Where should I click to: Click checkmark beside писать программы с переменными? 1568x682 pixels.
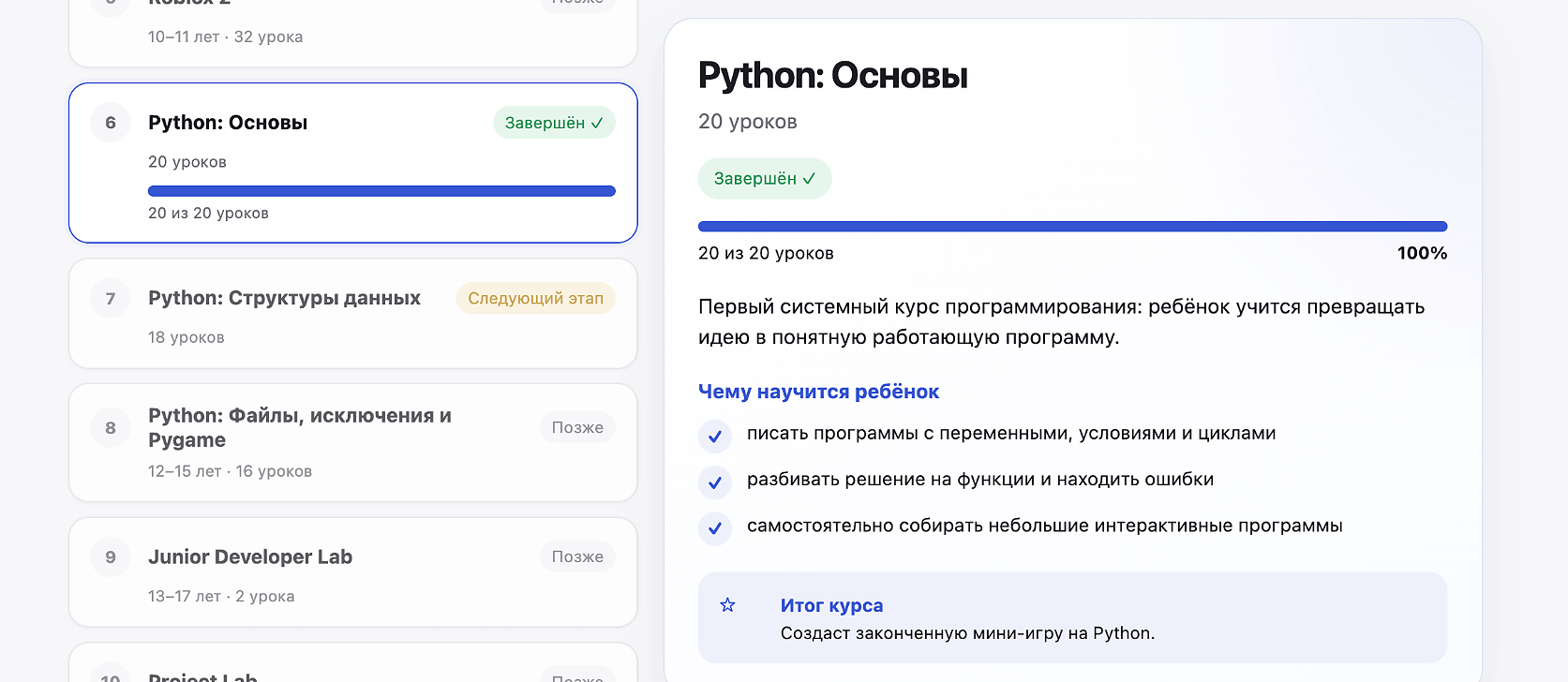(715, 437)
